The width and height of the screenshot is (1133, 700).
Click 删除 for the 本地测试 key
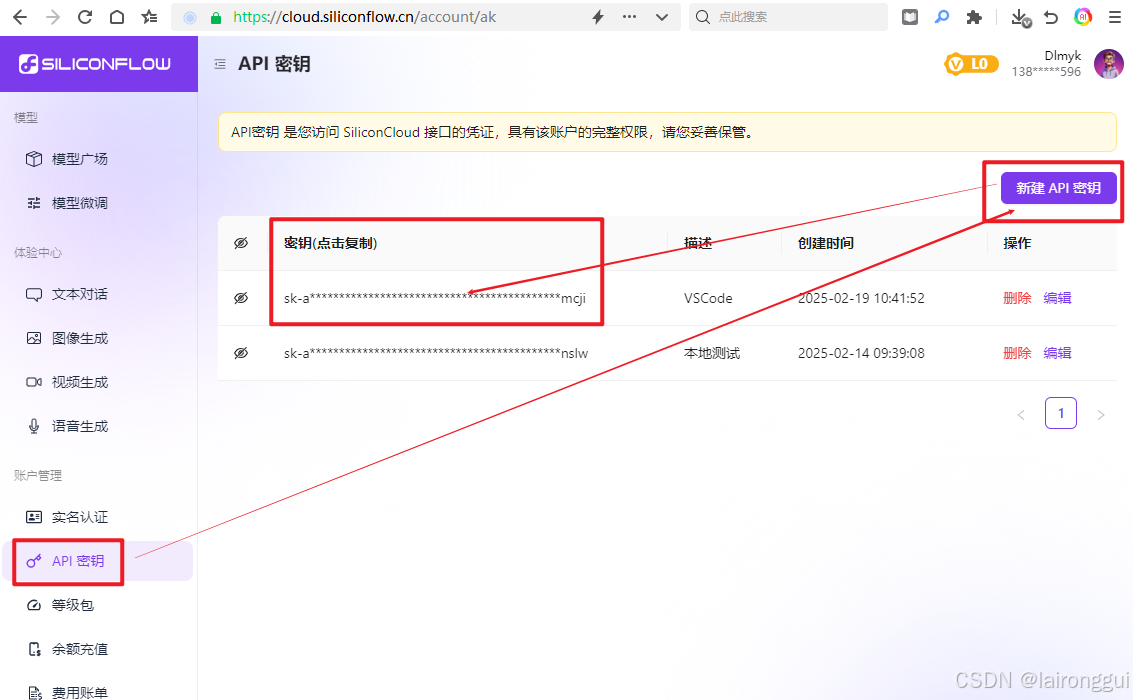pos(1017,353)
